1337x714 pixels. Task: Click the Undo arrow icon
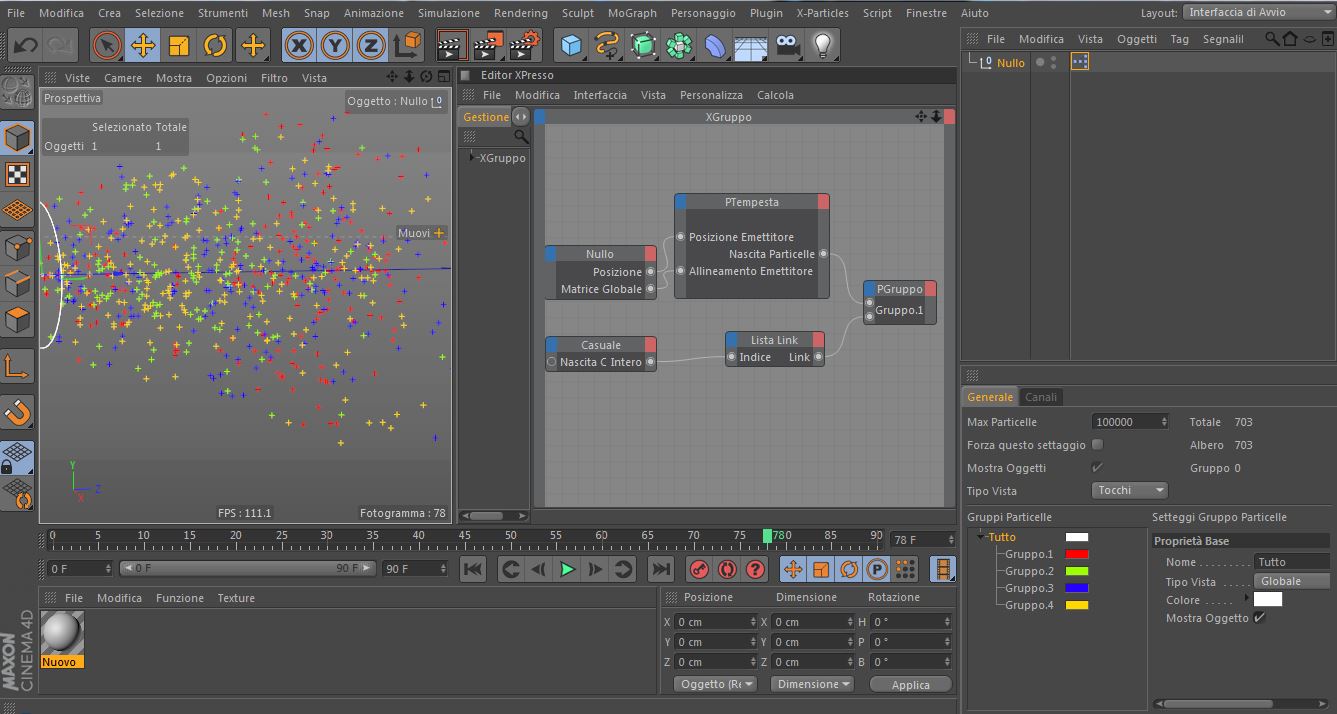pyautogui.click(x=25, y=45)
